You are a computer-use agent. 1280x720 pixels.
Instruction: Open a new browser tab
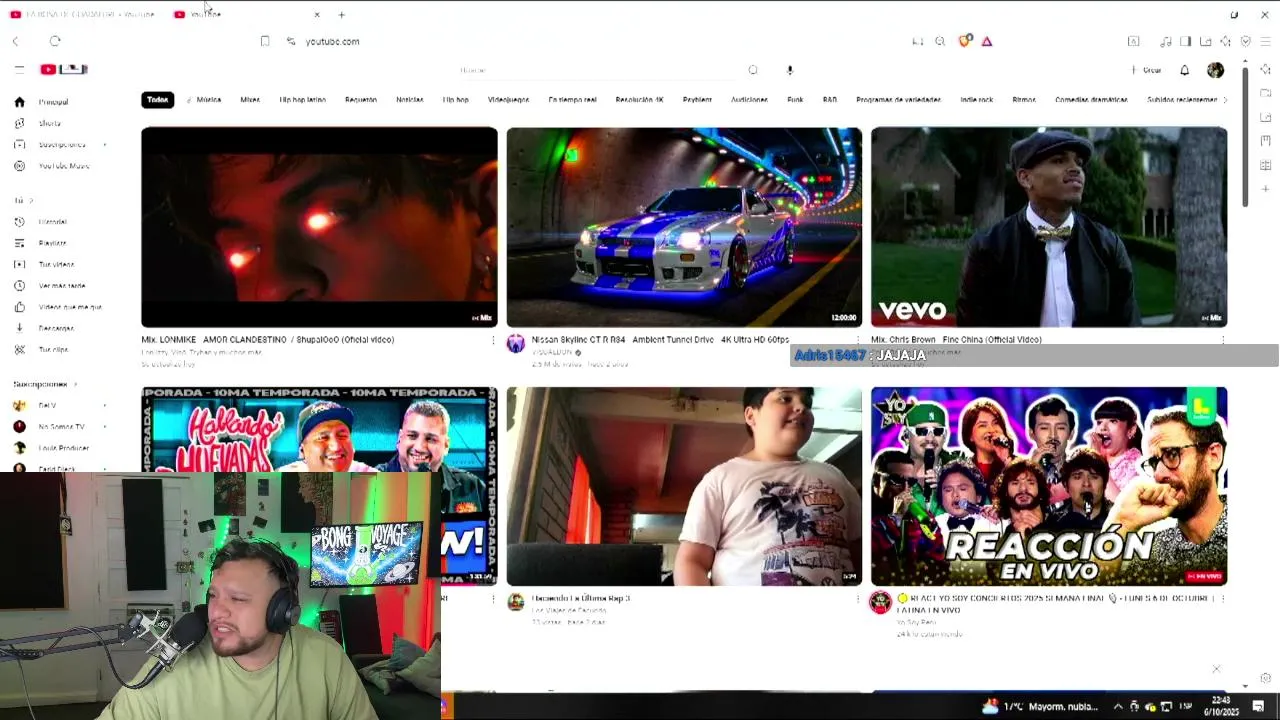coord(342,15)
